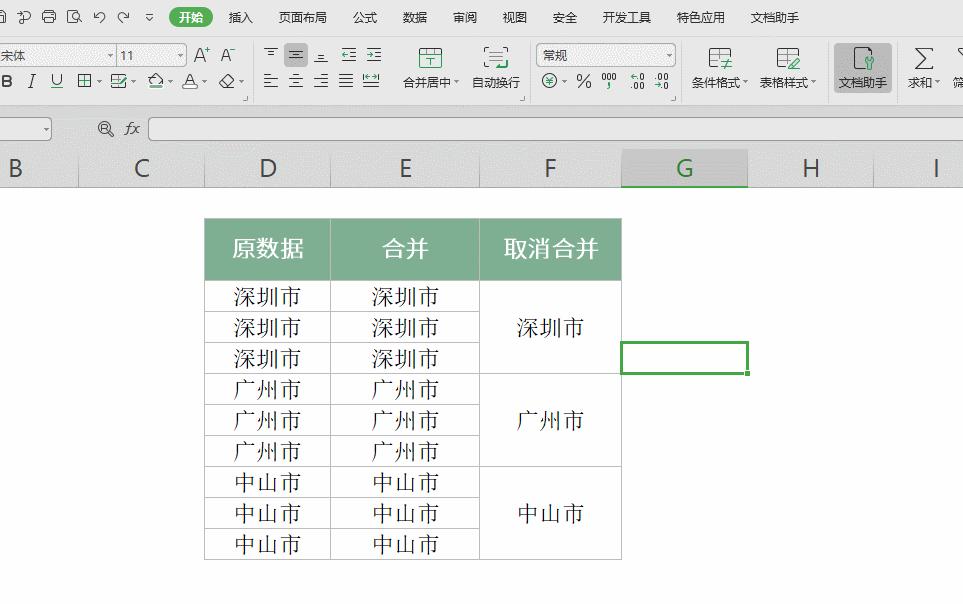Click the Table Style (表格样式) button
Viewport: 963px width, 604px height.
[x=786, y=70]
